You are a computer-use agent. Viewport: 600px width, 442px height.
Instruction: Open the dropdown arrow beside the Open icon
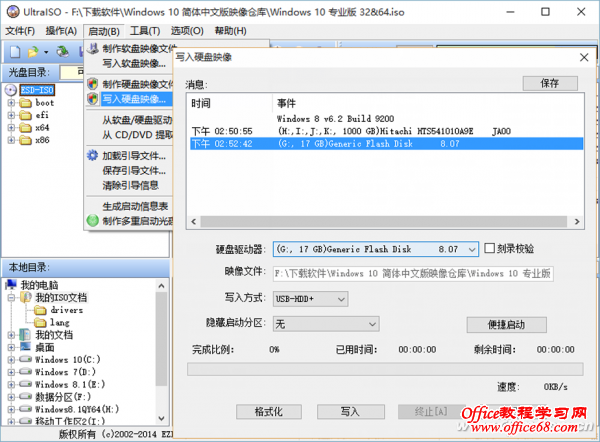pyautogui.click(x=46, y=52)
